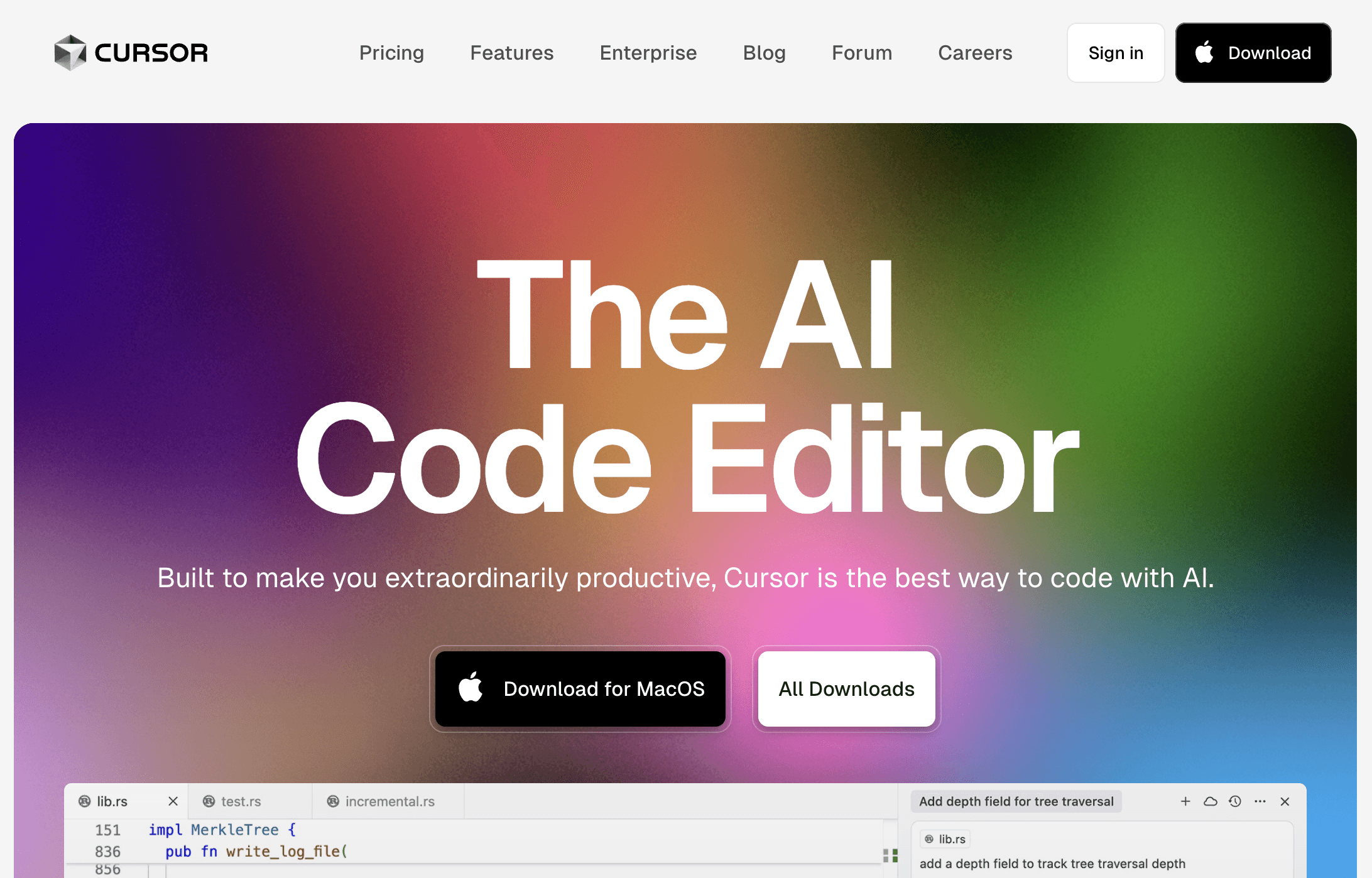Open the Forum link
Viewport: 1372px width, 878px height.
862,53
